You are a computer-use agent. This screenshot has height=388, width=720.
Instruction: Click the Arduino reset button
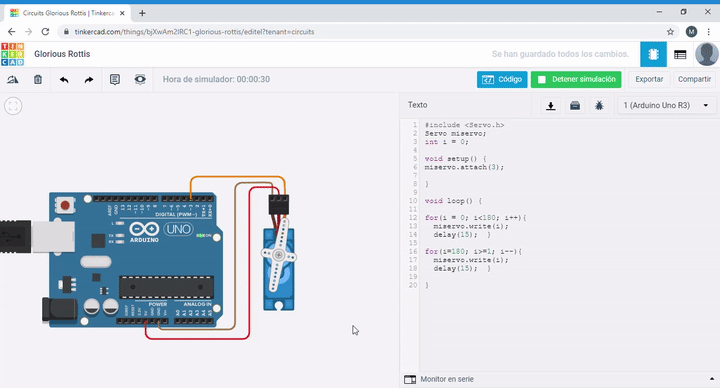tap(65, 205)
